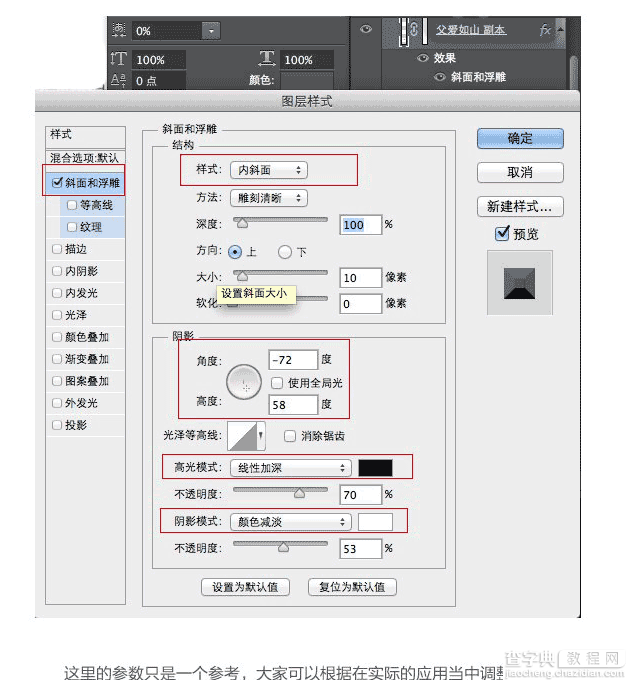Click the 大小 input field showing 10
Screen dimensions: 637x680
(360, 278)
